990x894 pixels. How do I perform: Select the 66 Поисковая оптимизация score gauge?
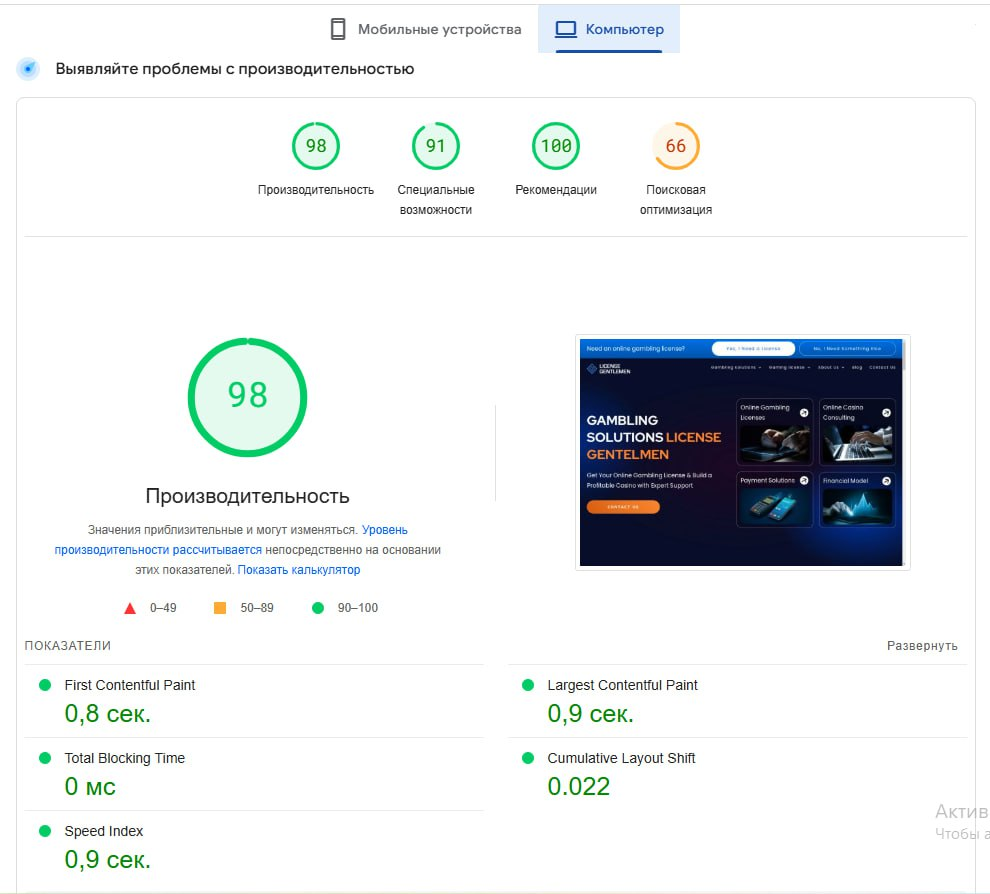(x=676, y=146)
